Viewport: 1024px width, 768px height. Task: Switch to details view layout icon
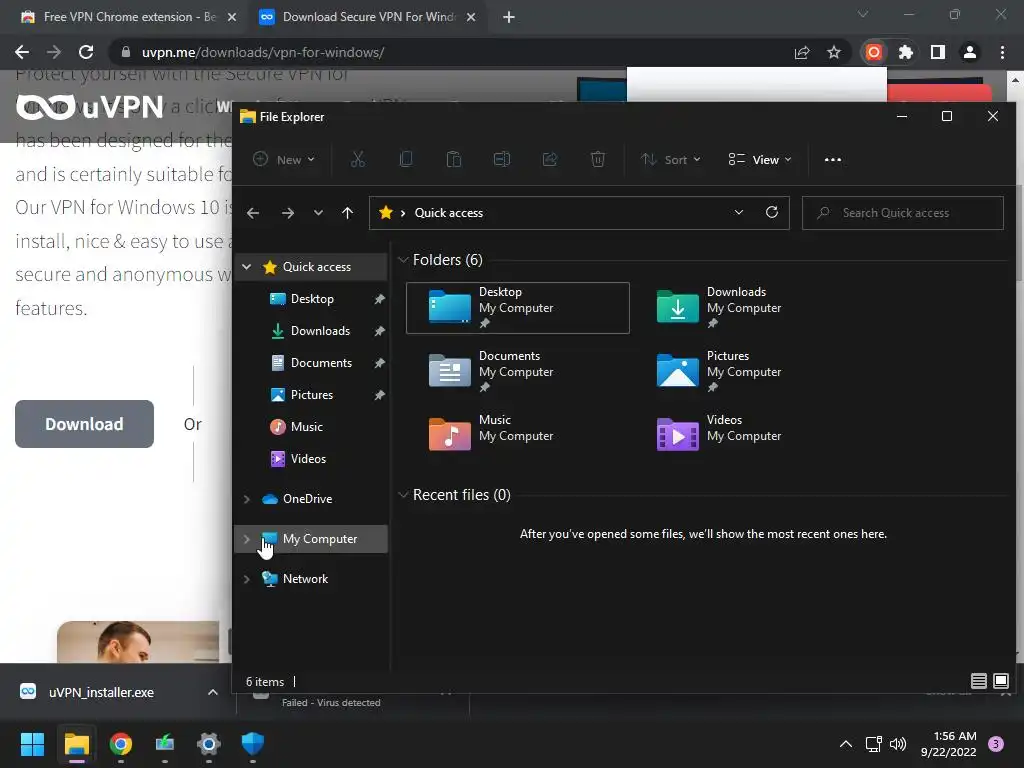click(978, 681)
